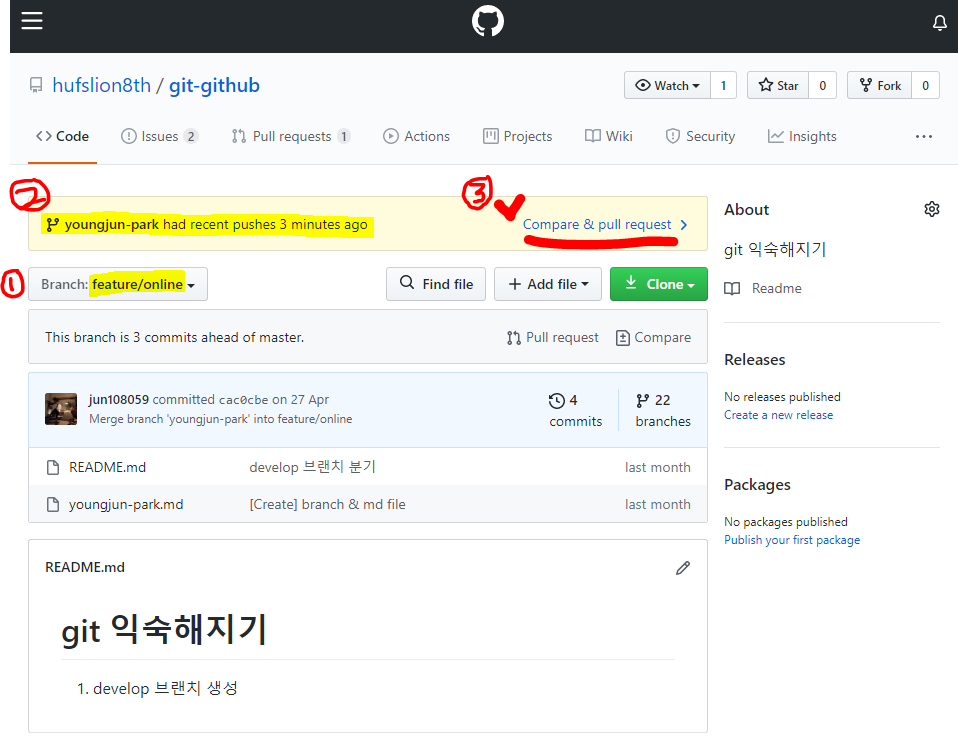
Task: Fork the git-github repository
Action: pyautogui.click(x=880, y=86)
